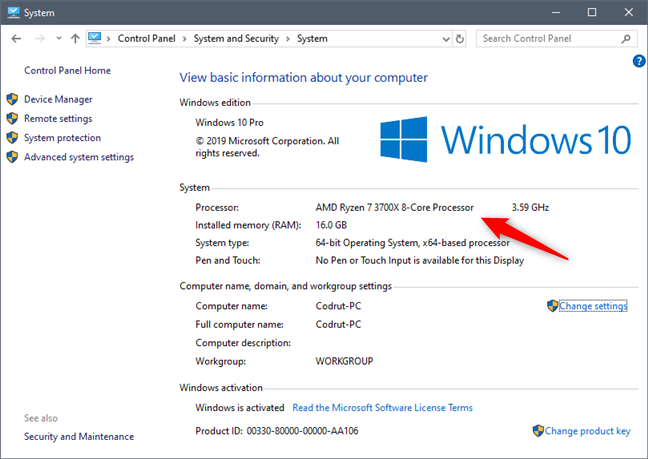Viewport: 648px width, 459px height.
Task: Read the Microsoft Software License Terms
Action: (382, 408)
